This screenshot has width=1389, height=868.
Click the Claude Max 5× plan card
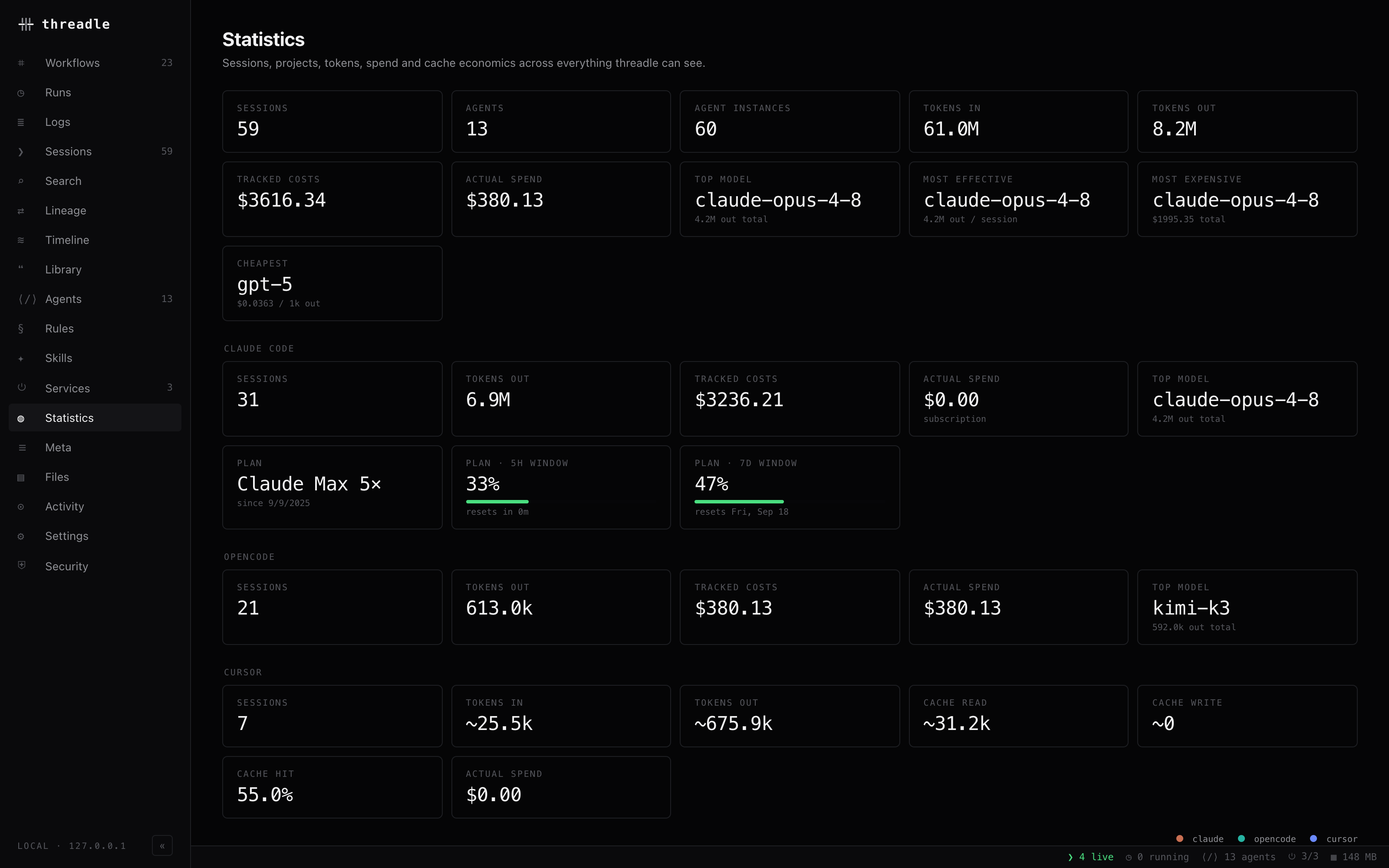tap(332, 487)
